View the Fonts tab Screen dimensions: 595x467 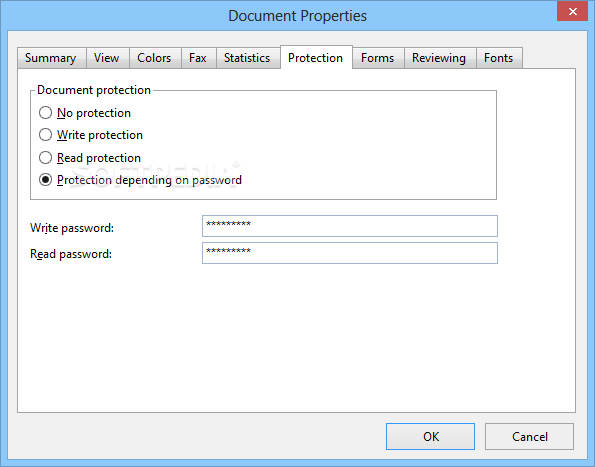(x=499, y=58)
